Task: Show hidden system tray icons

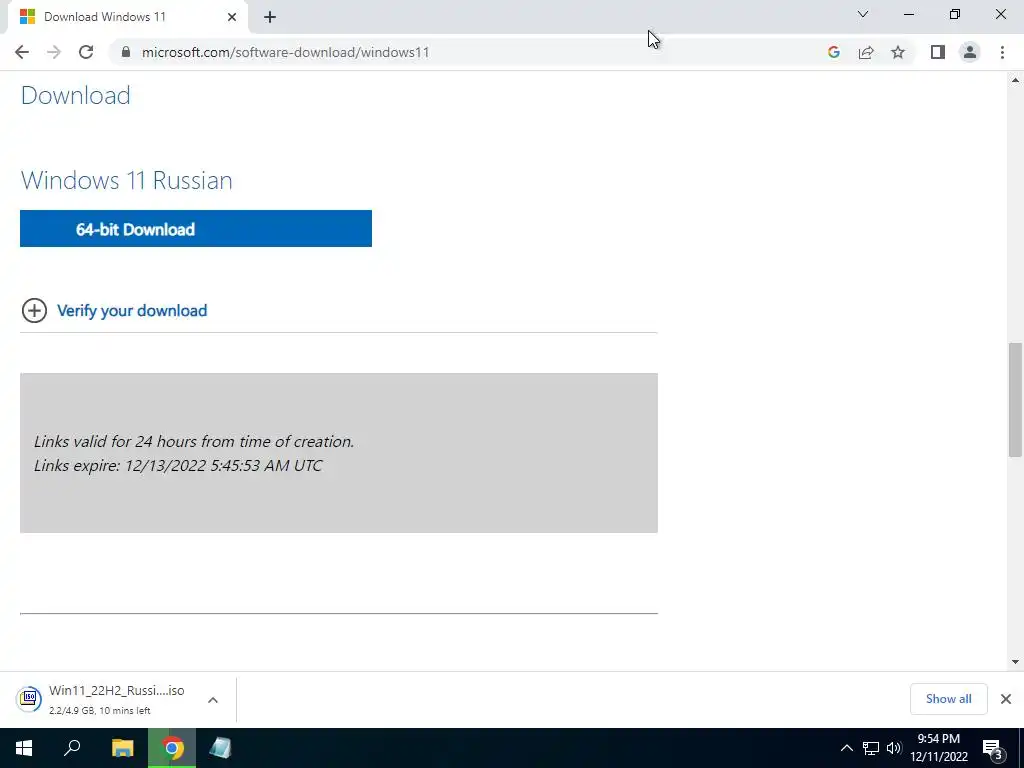Action: pos(846,748)
